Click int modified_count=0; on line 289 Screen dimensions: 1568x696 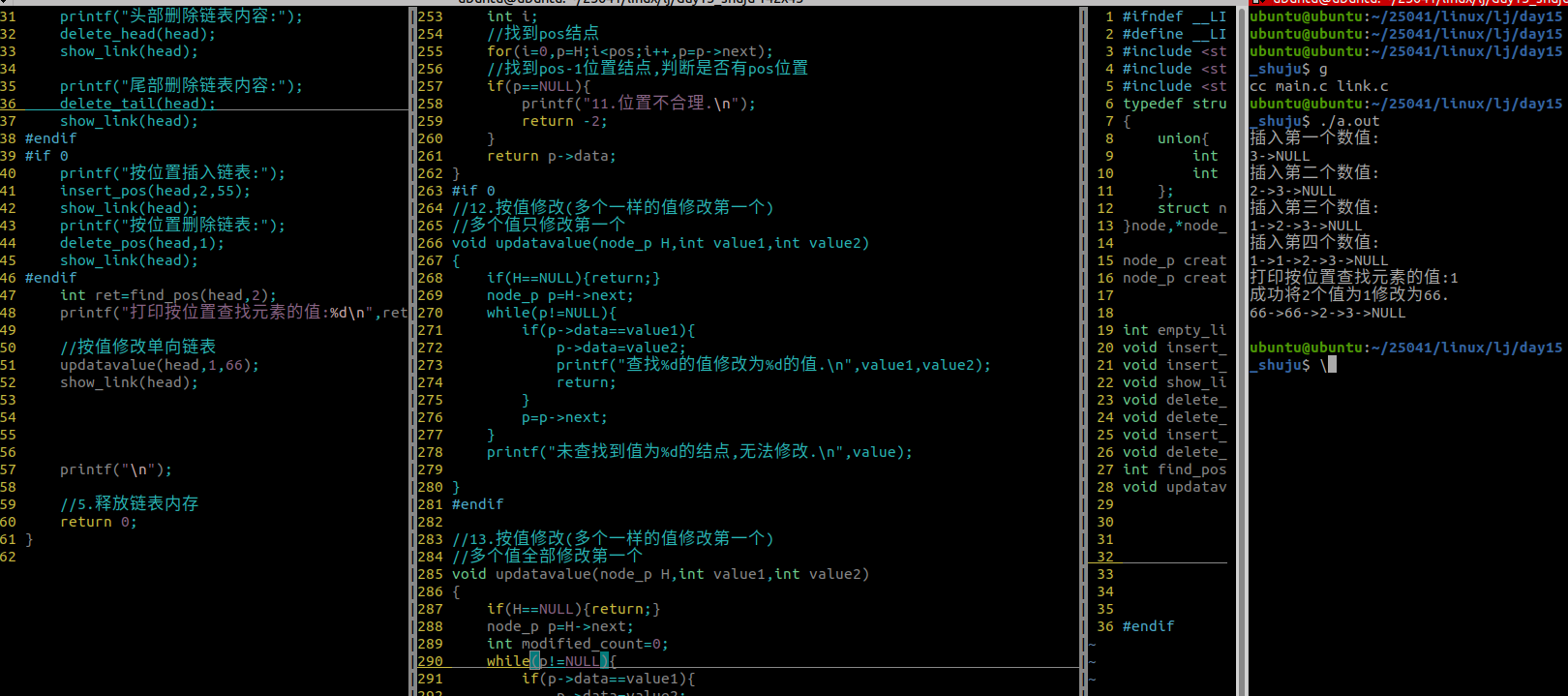[578, 644]
